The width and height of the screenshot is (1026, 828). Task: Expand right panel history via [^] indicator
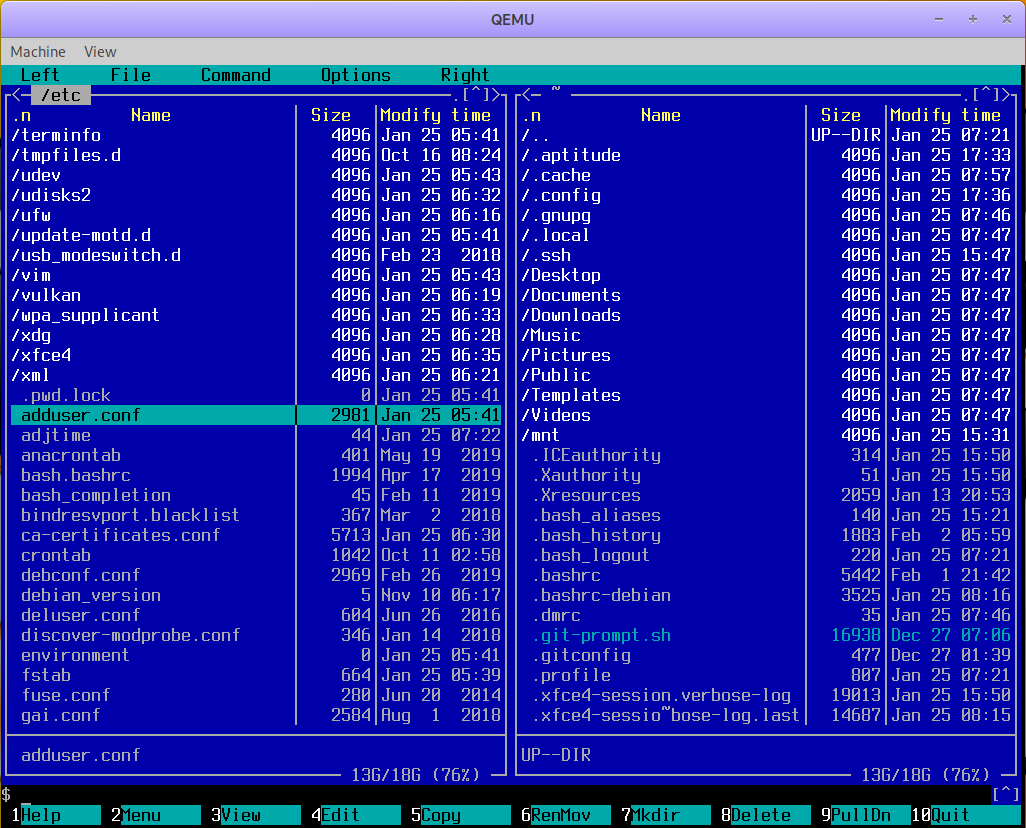click(985, 95)
